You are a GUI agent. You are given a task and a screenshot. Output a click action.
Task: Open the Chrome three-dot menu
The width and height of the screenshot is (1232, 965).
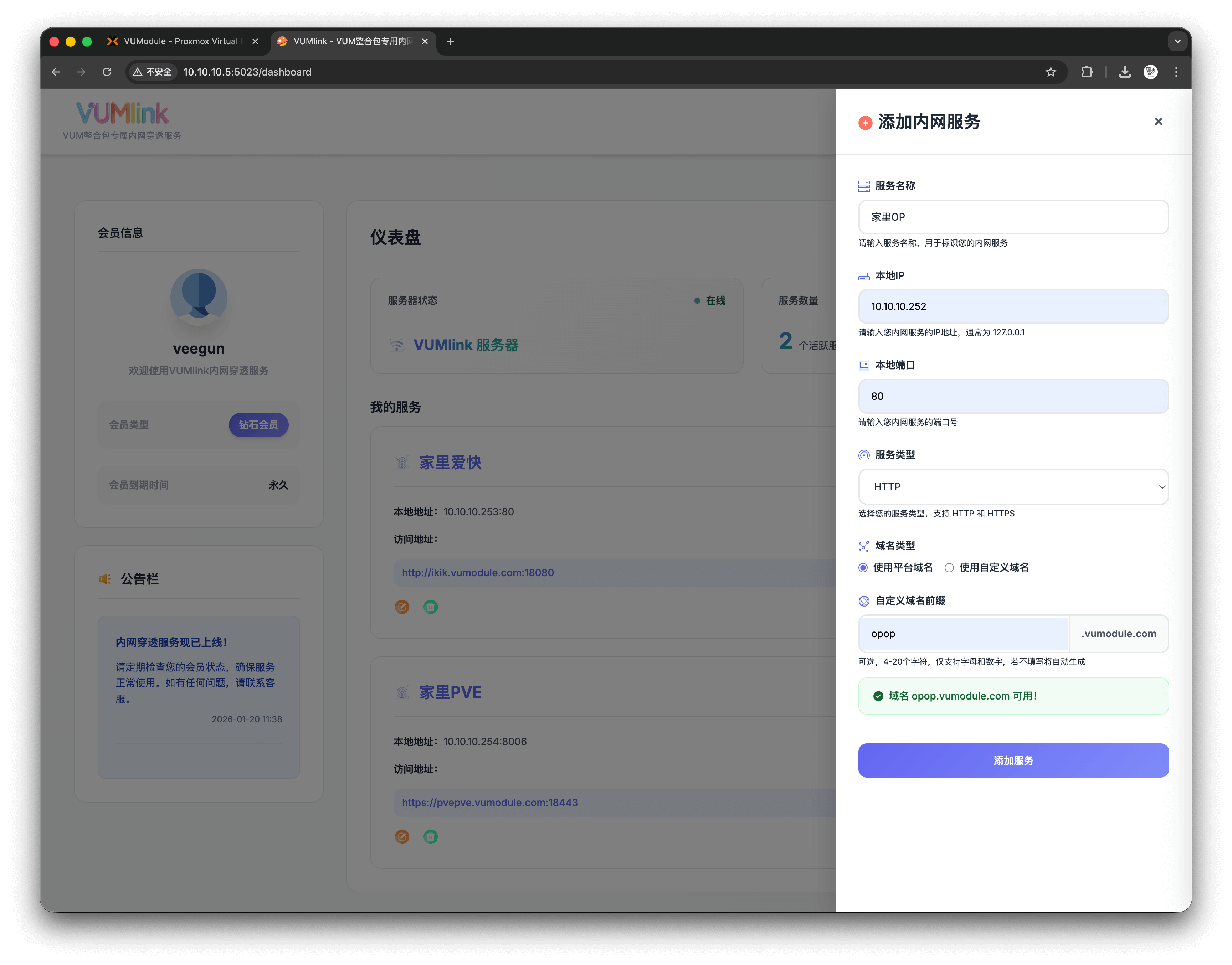coord(1176,72)
